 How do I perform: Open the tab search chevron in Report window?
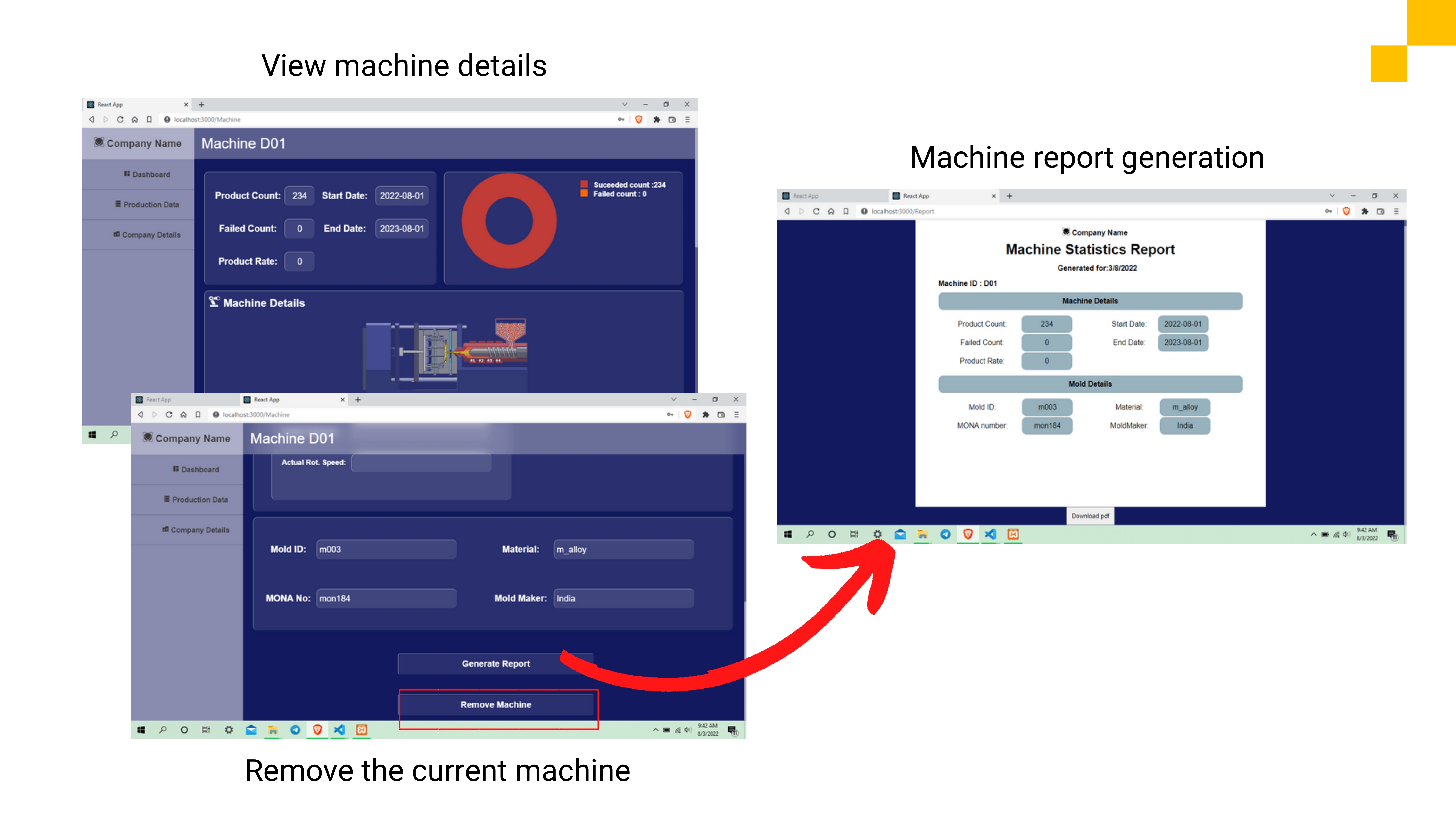coord(1332,196)
